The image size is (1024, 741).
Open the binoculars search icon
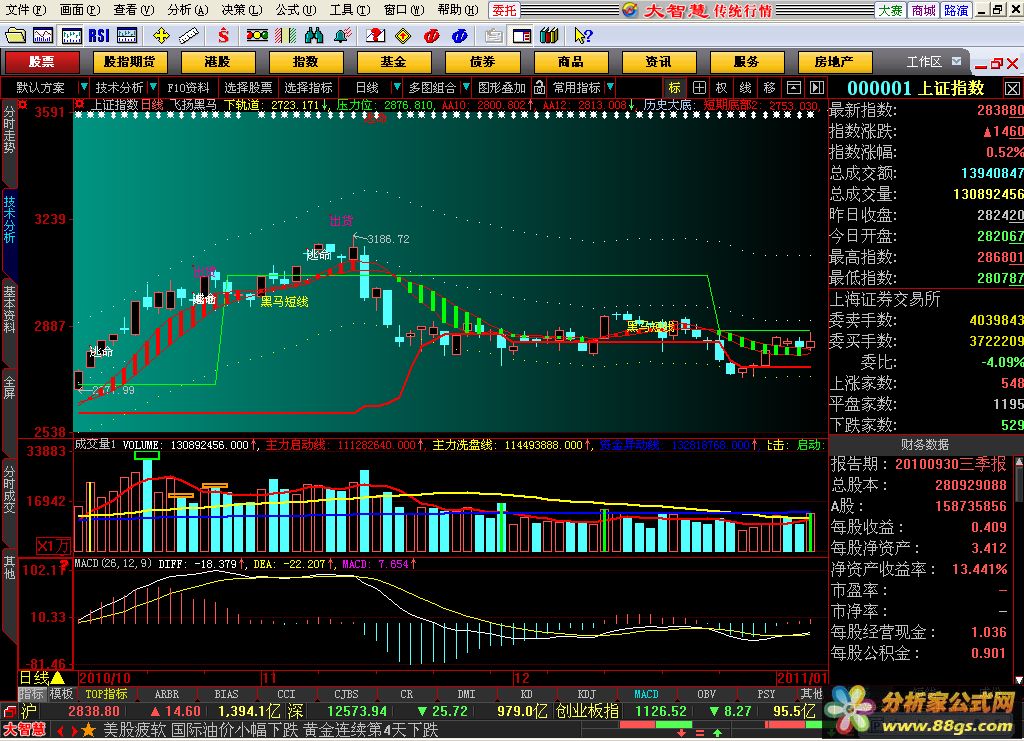tap(313, 35)
